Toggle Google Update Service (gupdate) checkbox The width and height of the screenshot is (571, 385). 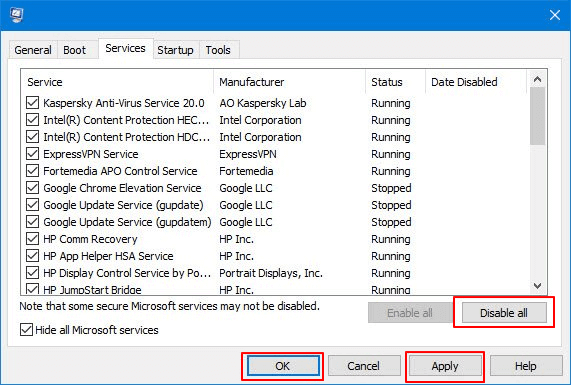32,205
